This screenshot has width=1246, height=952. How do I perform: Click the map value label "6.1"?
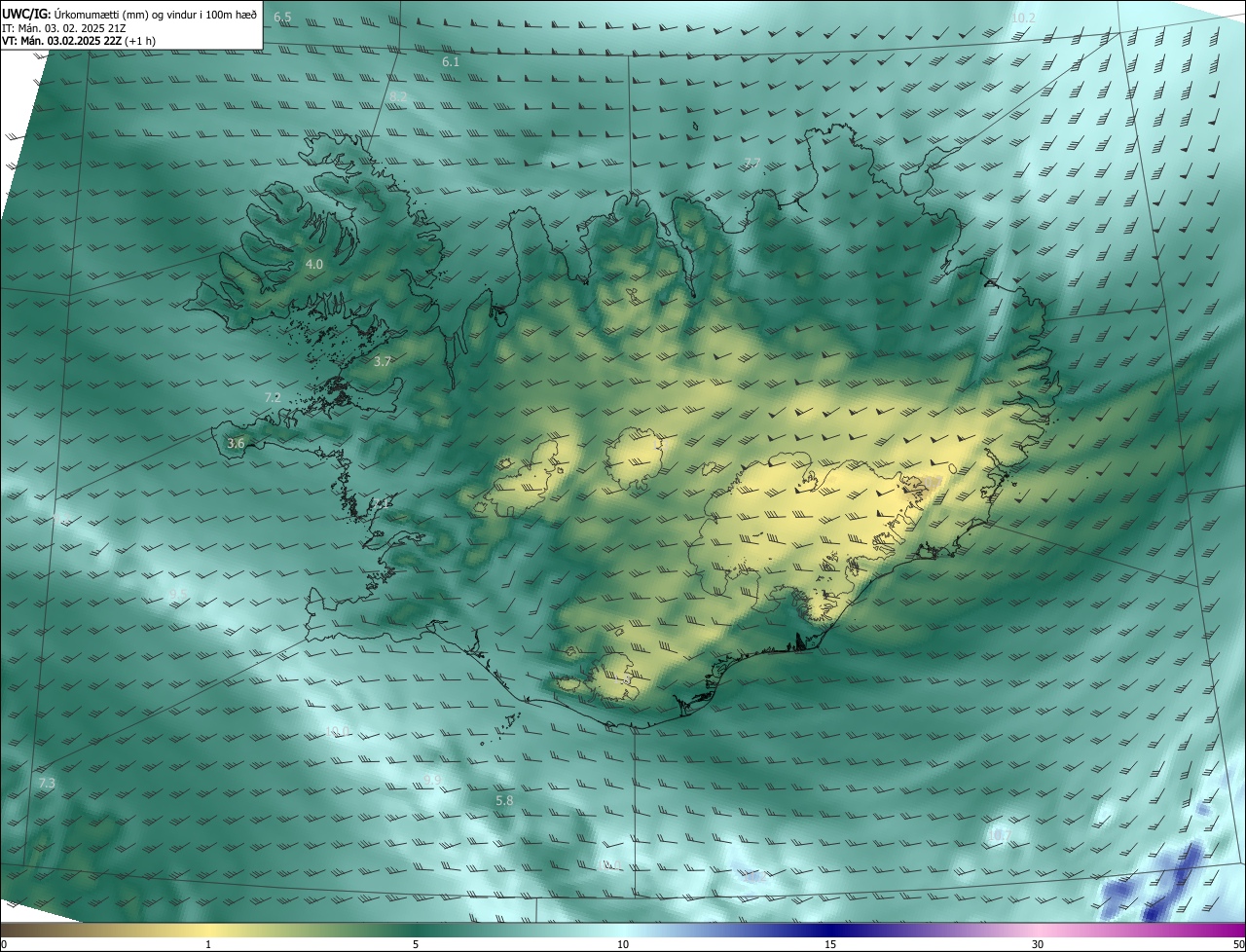451,61
